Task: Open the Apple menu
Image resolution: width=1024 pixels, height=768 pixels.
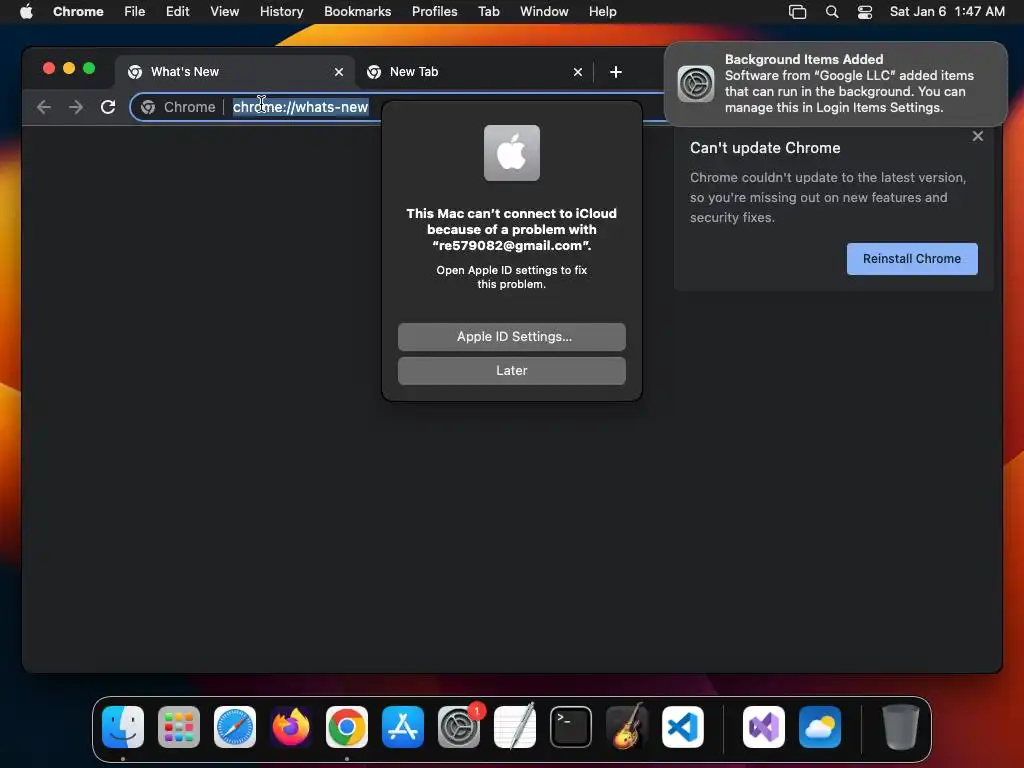Action: [26, 12]
